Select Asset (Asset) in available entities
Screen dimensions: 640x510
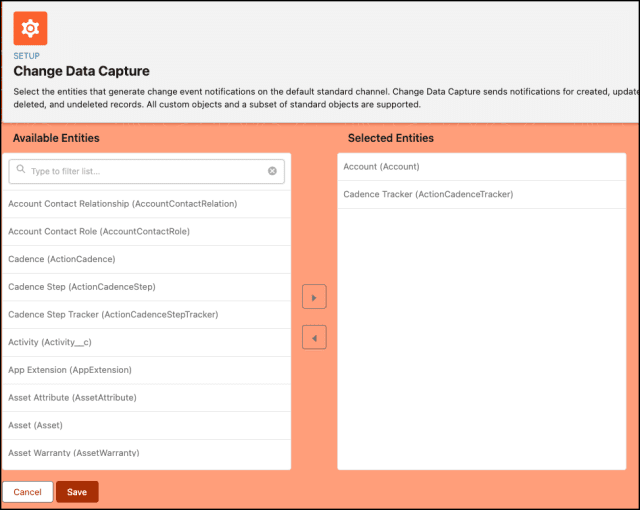pyautogui.click(x=35, y=425)
